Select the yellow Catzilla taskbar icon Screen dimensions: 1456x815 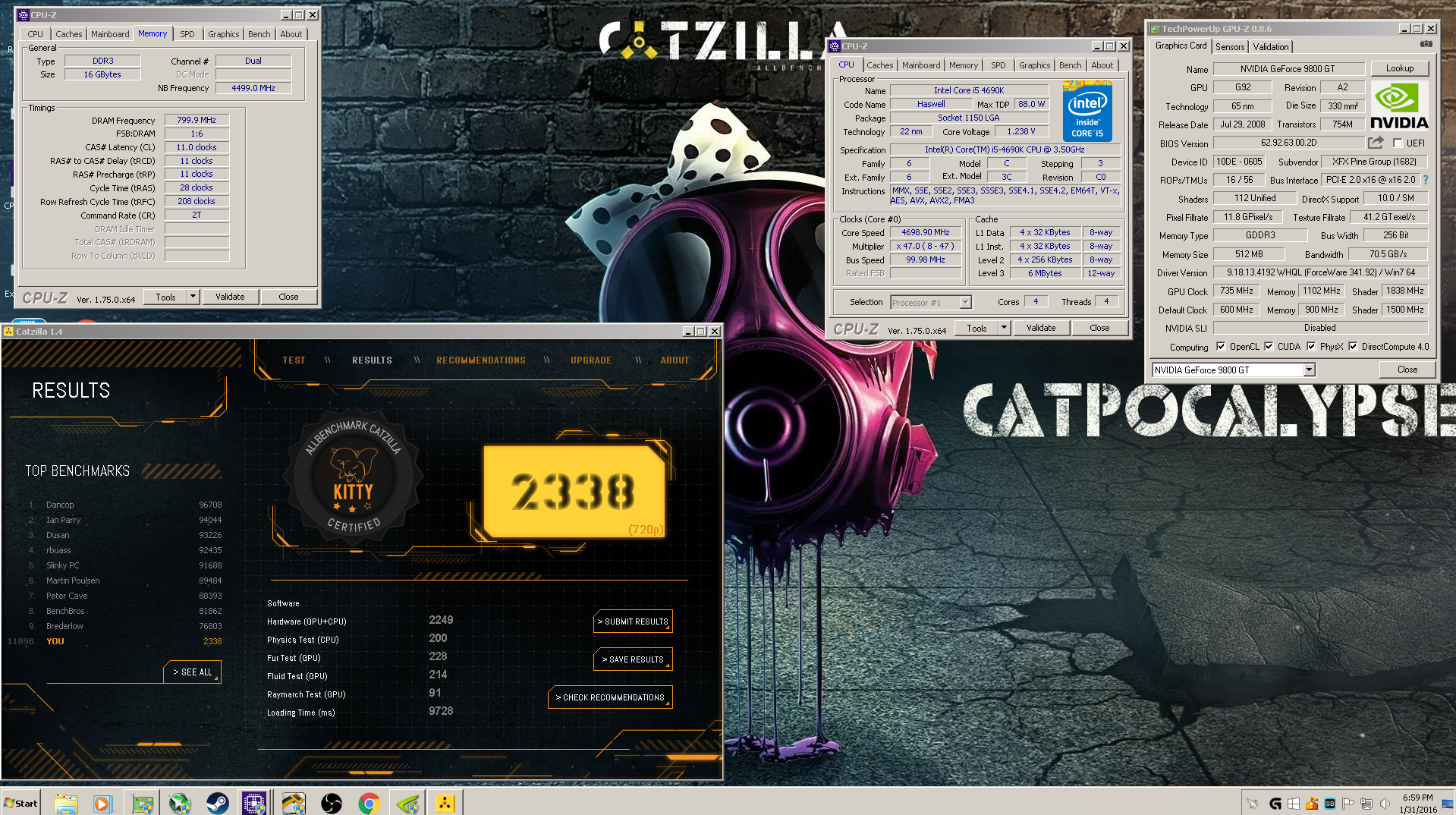tap(445, 803)
